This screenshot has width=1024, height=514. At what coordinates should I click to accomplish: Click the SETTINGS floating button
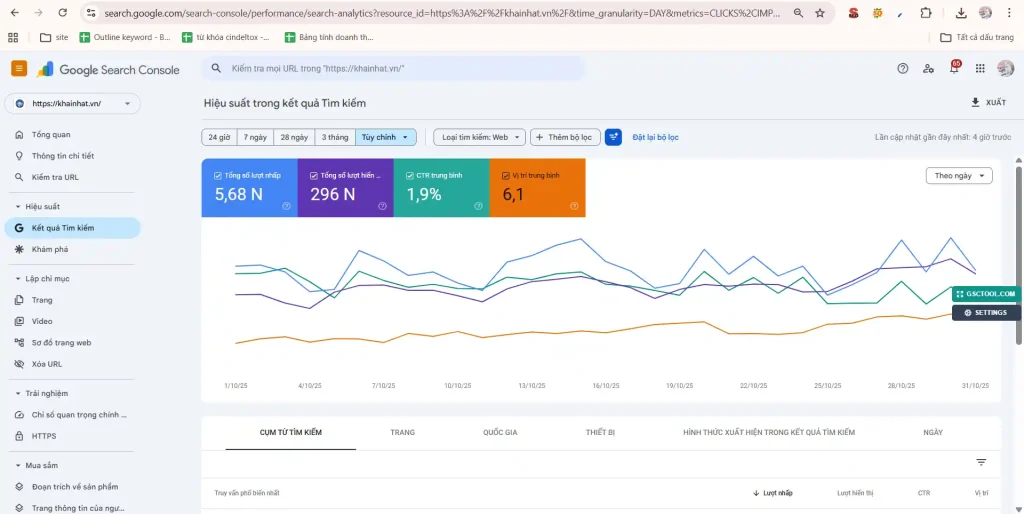pyautogui.click(x=986, y=313)
